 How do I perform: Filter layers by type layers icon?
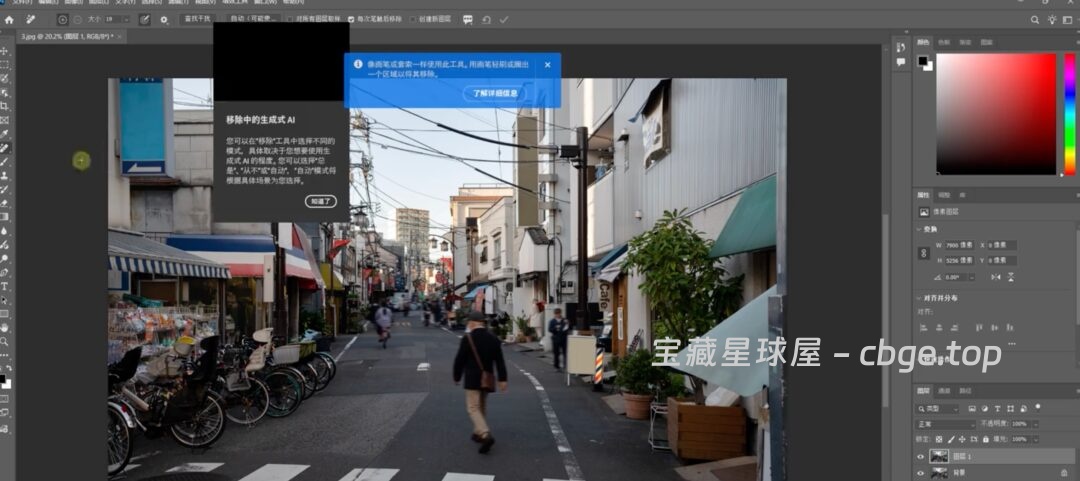pyautogui.click(x=999, y=409)
